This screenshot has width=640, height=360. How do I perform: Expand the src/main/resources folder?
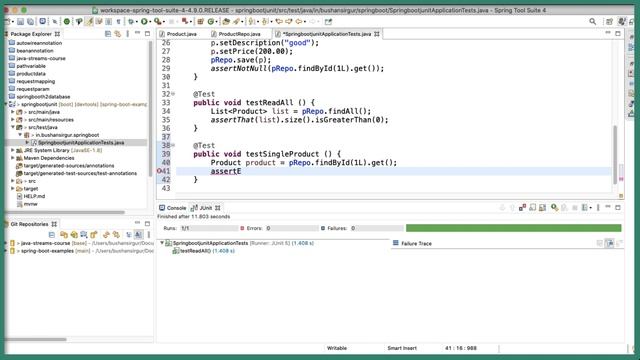tap(13, 120)
